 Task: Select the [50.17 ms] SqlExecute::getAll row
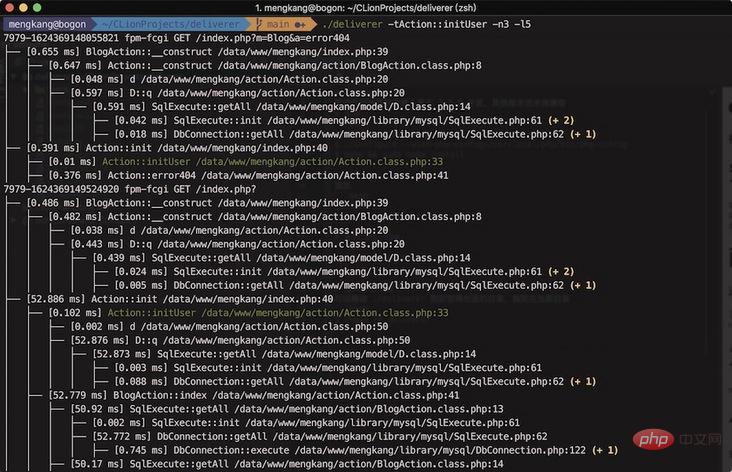(x=287, y=464)
